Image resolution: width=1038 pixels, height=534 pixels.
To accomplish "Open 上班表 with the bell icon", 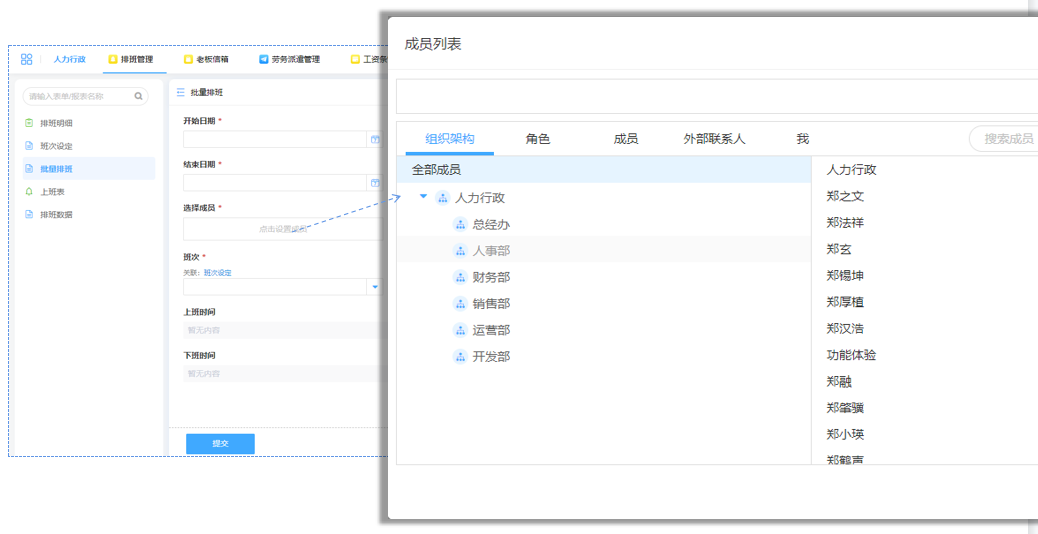I will click(54, 191).
